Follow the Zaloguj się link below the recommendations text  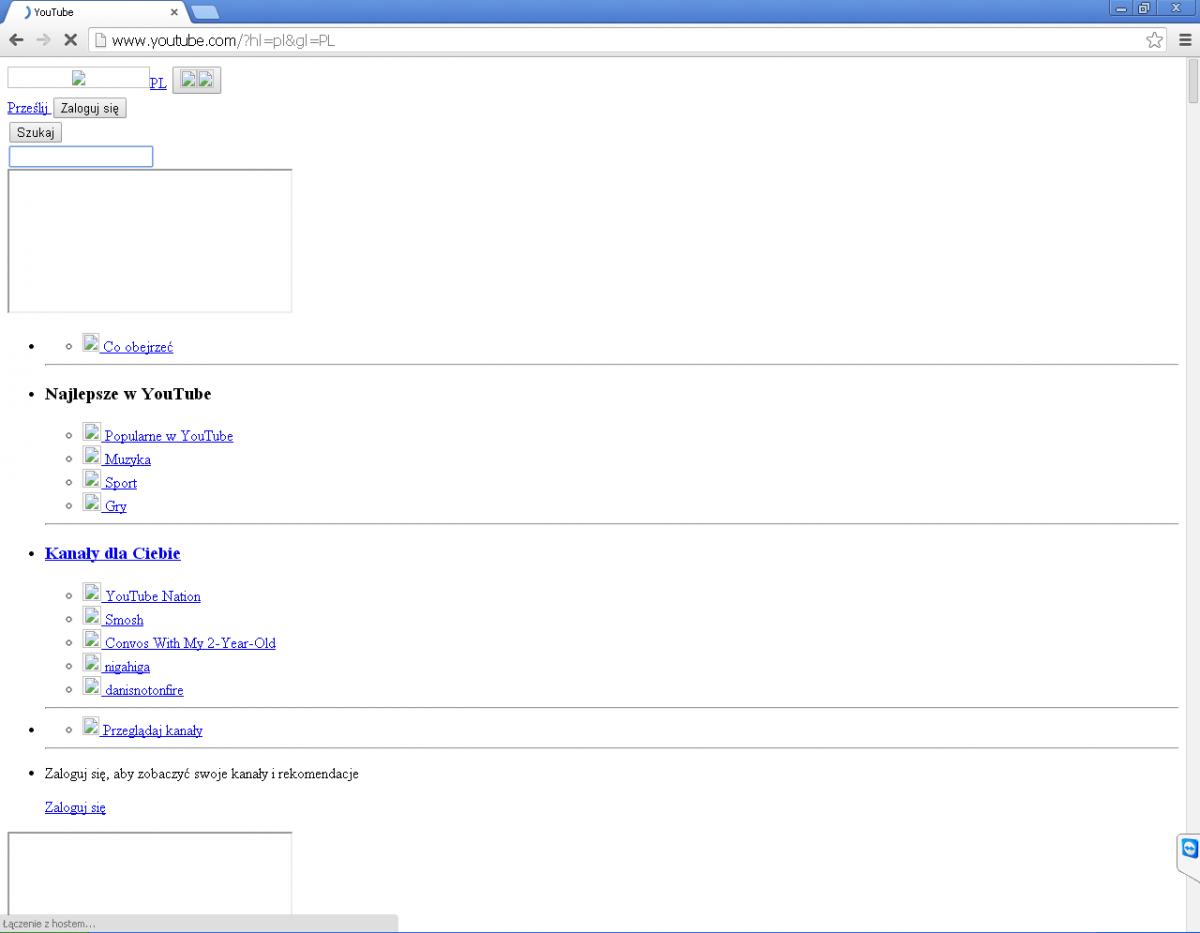[75, 807]
